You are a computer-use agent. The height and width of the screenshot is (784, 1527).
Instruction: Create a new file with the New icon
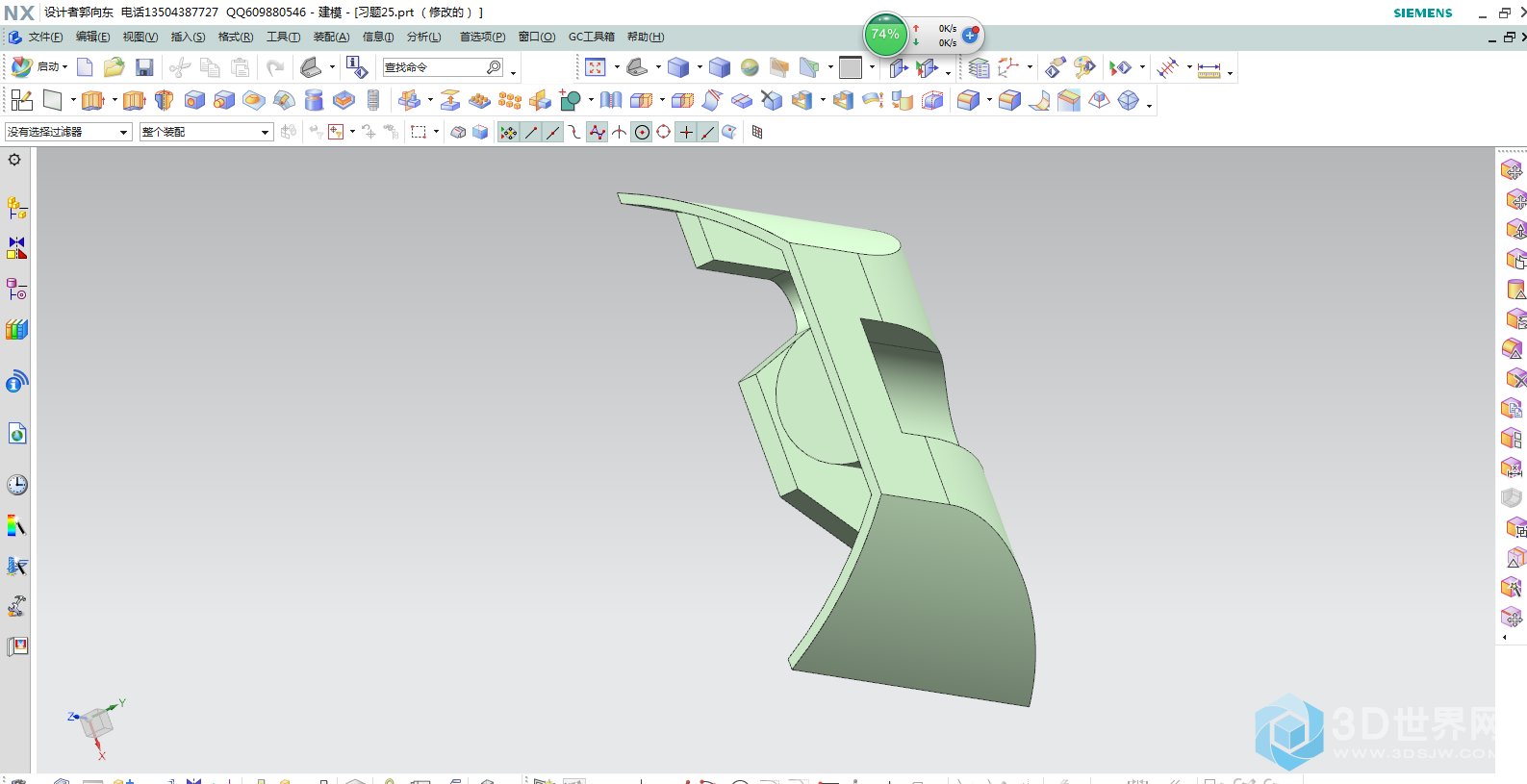(x=85, y=67)
